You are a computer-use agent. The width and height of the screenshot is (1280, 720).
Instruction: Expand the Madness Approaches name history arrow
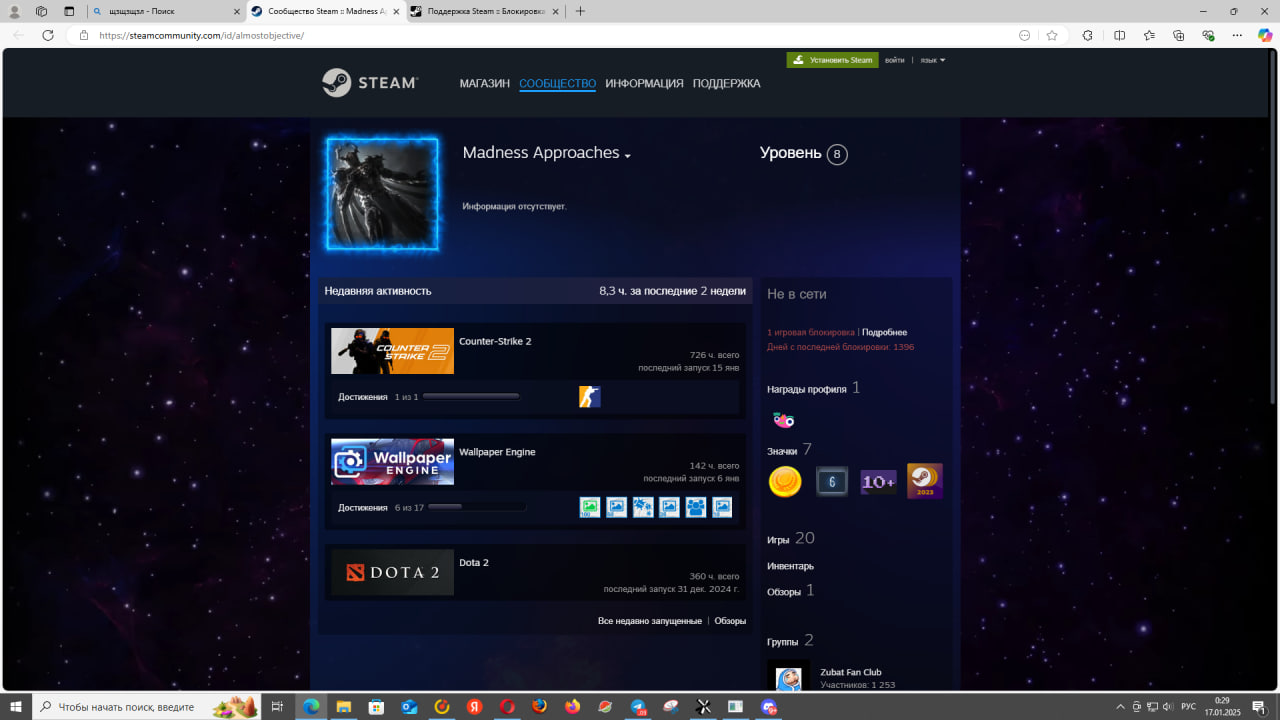[x=627, y=156]
